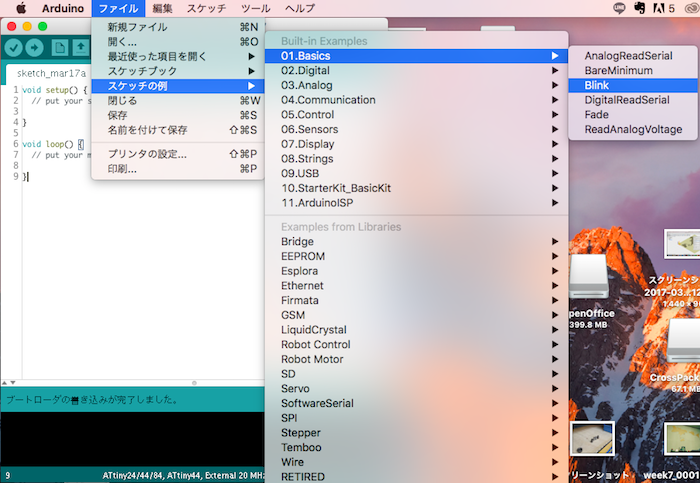The width and height of the screenshot is (700, 483).
Task: Expand the 08.Strings examples submenu
Action: pyautogui.click(x=417, y=159)
